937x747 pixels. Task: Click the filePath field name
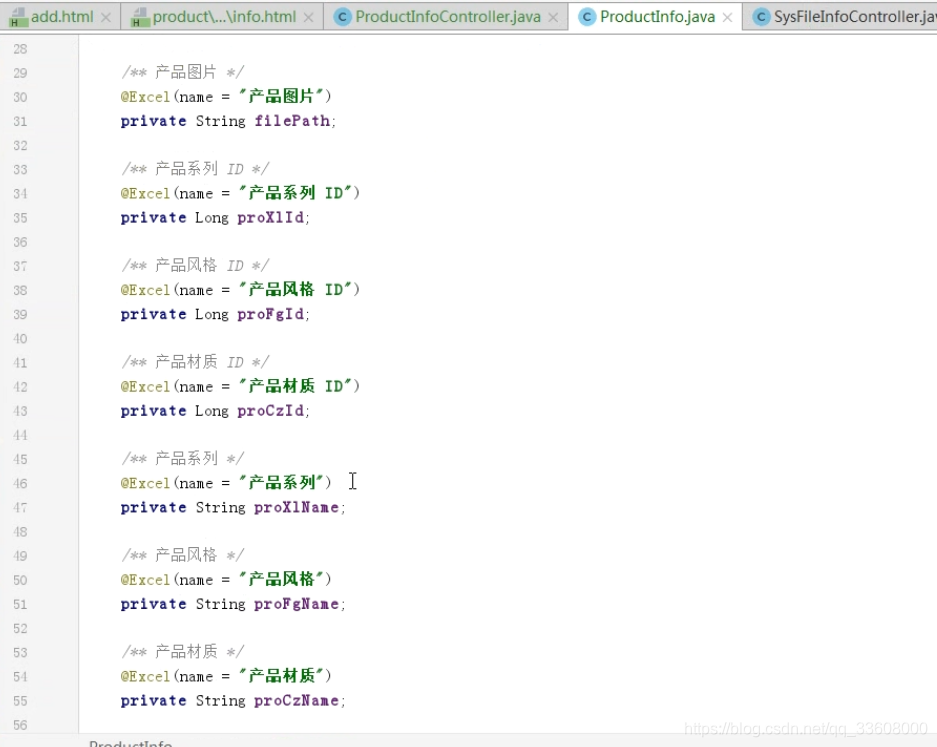click(x=292, y=121)
